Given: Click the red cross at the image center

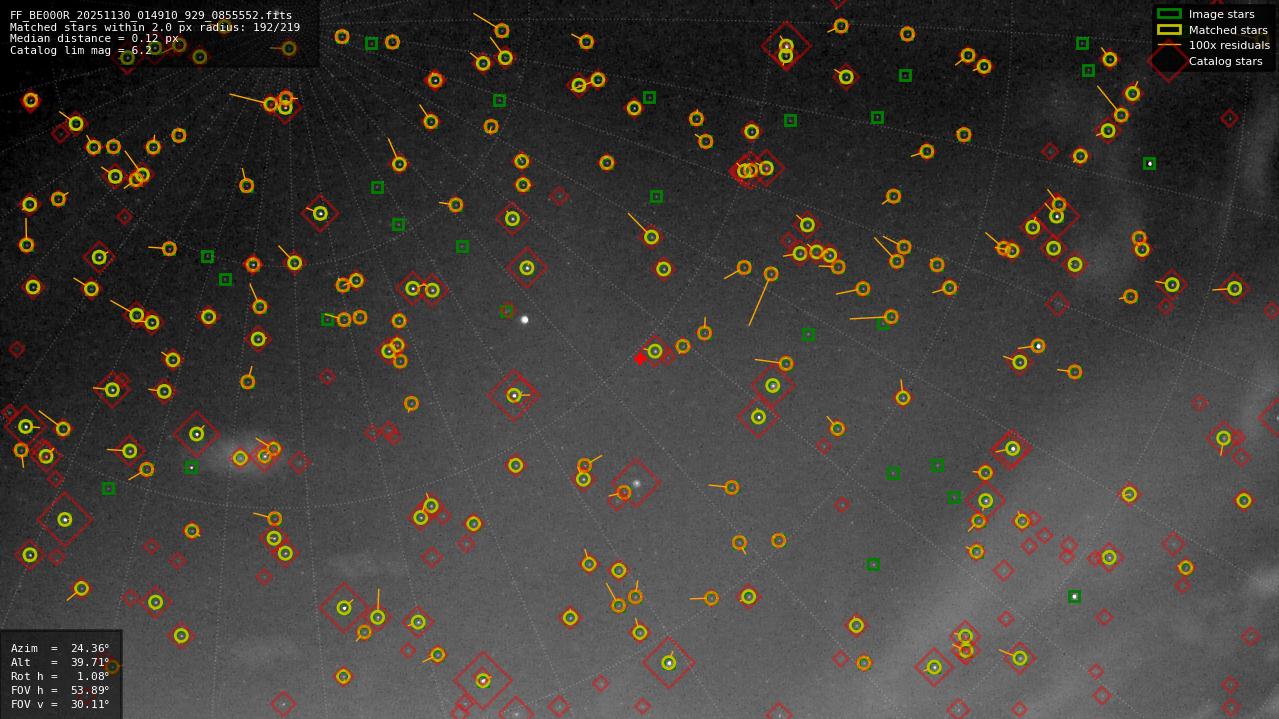Looking at the screenshot, I should click(640, 359).
